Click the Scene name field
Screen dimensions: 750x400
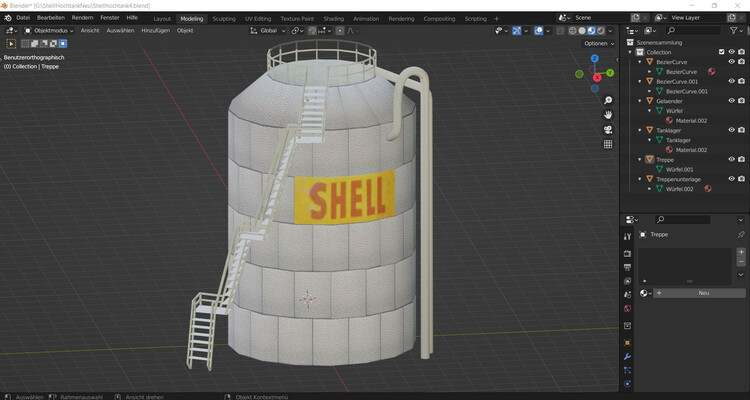pos(602,18)
